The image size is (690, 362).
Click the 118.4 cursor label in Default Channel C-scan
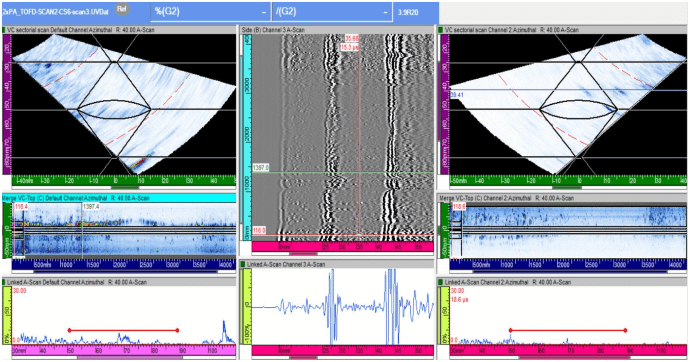[x=21, y=206]
